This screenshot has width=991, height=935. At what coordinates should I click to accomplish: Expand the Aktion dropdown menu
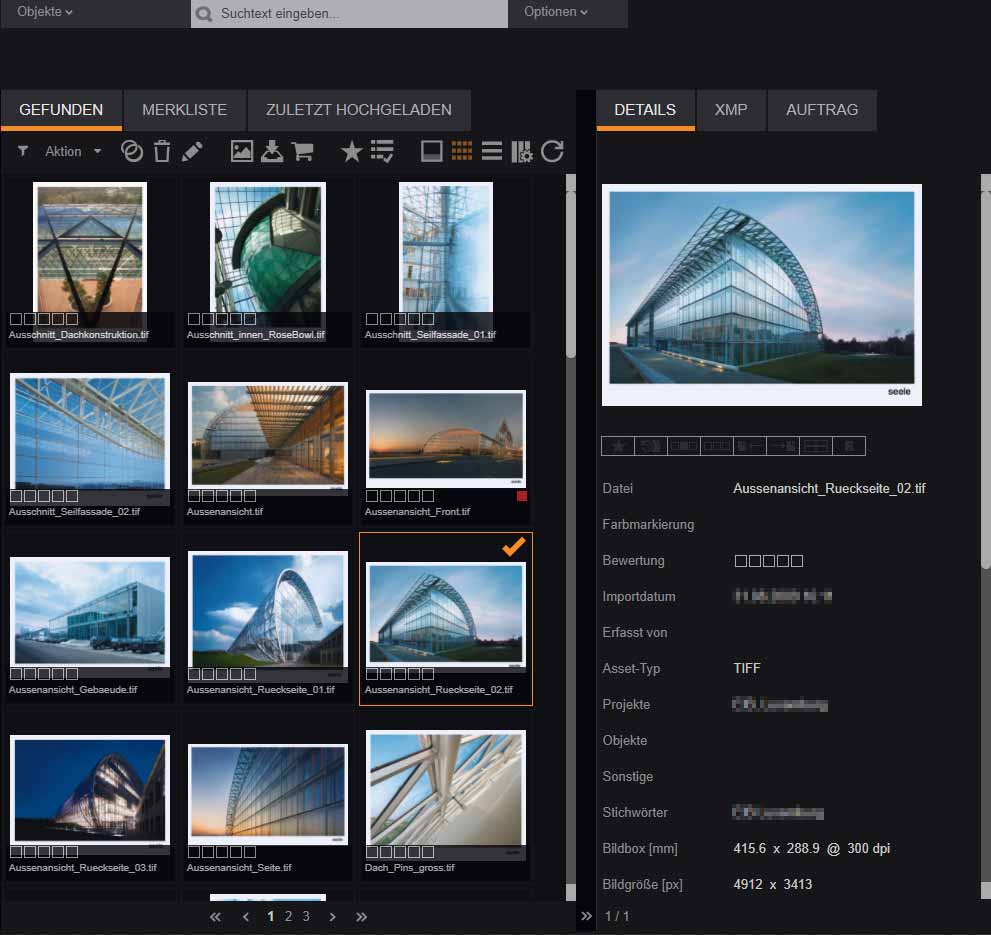tap(73, 152)
